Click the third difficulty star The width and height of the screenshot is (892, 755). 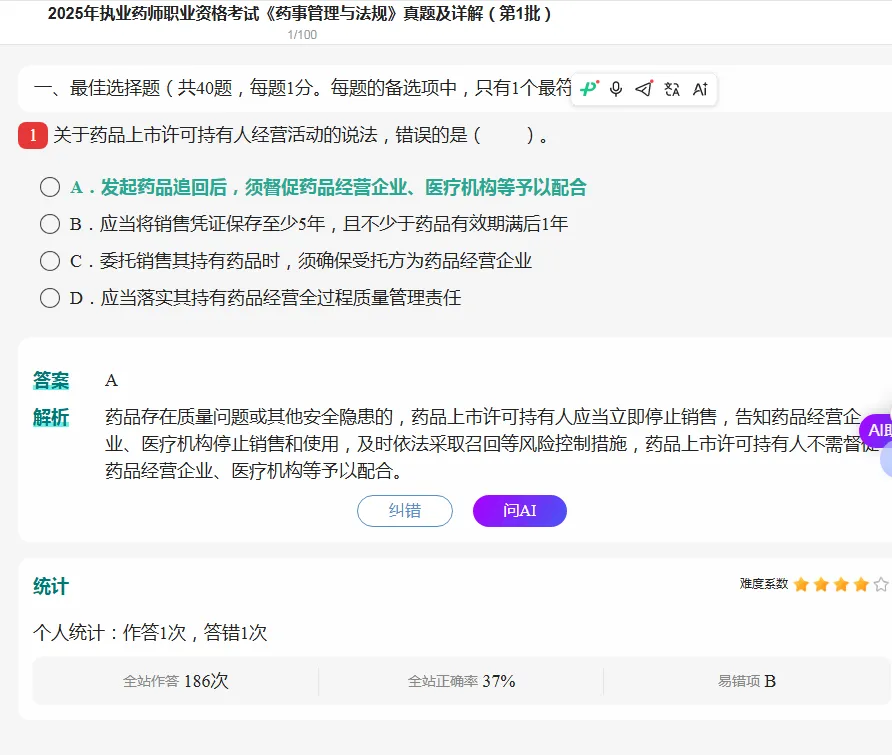[841, 584]
